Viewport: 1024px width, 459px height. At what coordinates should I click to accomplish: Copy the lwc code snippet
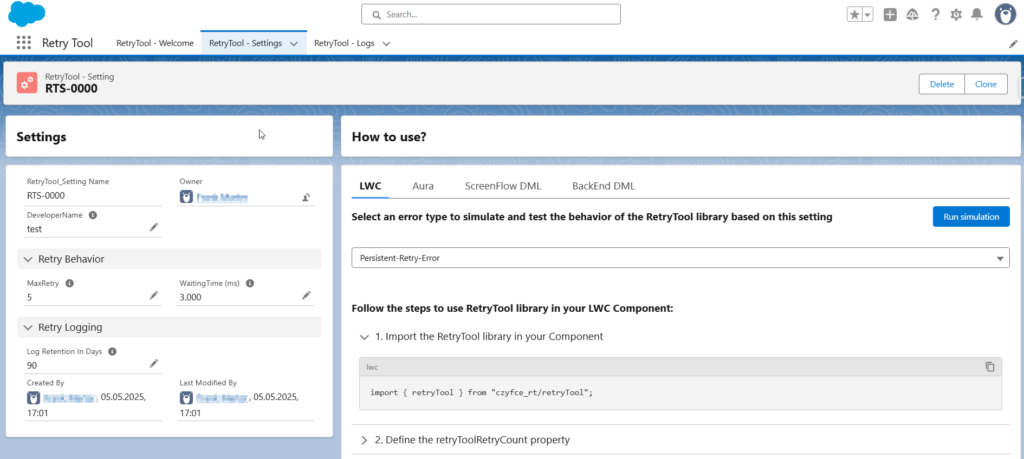pyautogui.click(x=989, y=367)
